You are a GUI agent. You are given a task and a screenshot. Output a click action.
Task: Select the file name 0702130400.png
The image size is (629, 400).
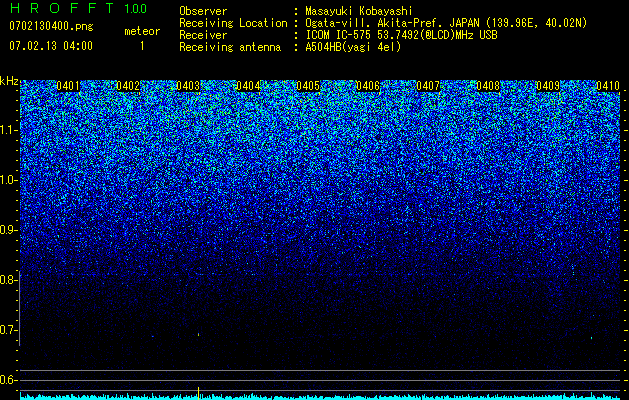pos(51,26)
